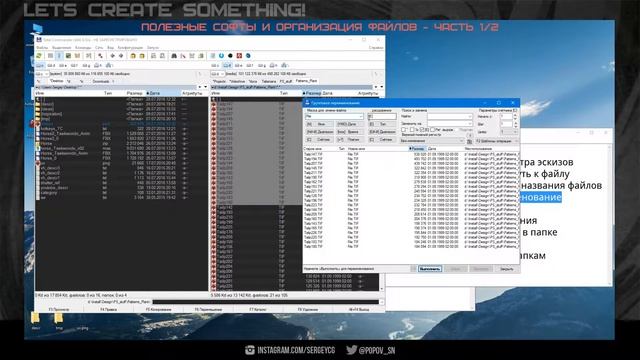Toggle the ^ checkbox in search and replace
Viewport: 640px width, 360px height.
[404, 130]
